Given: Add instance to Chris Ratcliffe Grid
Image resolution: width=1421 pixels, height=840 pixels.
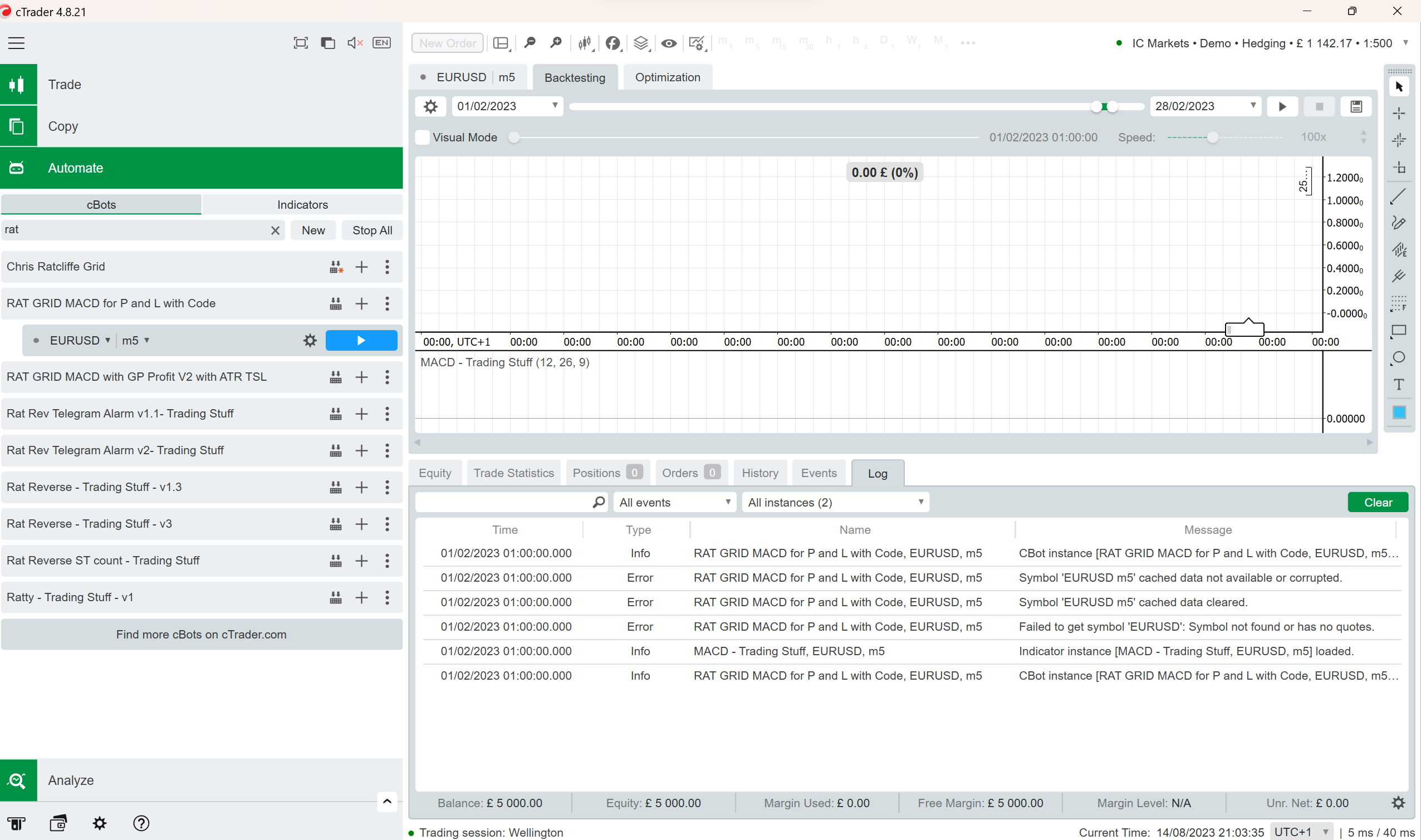Looking at the screenshot, I should pyautogui.click(x=362, y=267).
